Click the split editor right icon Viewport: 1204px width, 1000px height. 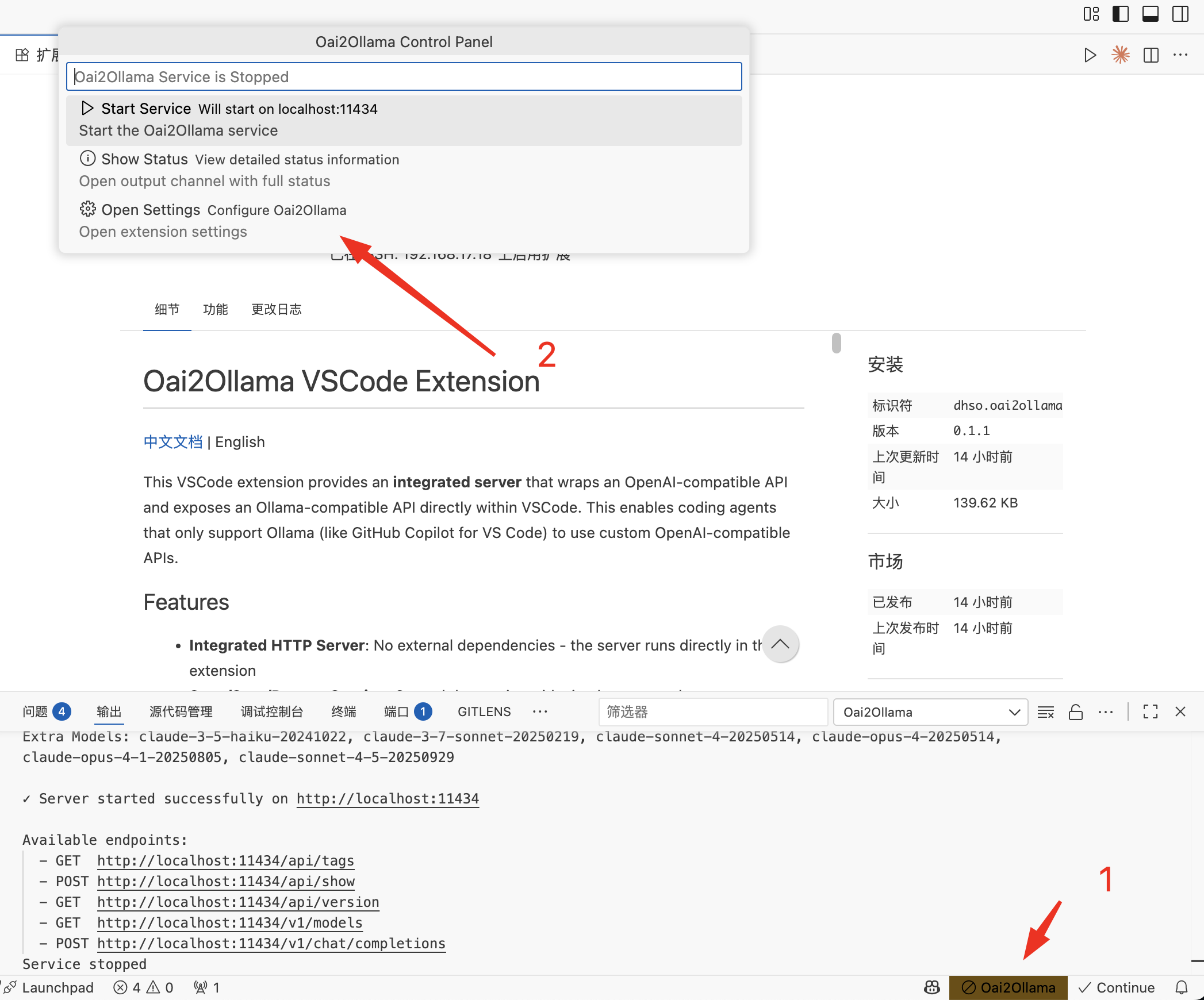pyautogui.click(x=1151, y=55)
